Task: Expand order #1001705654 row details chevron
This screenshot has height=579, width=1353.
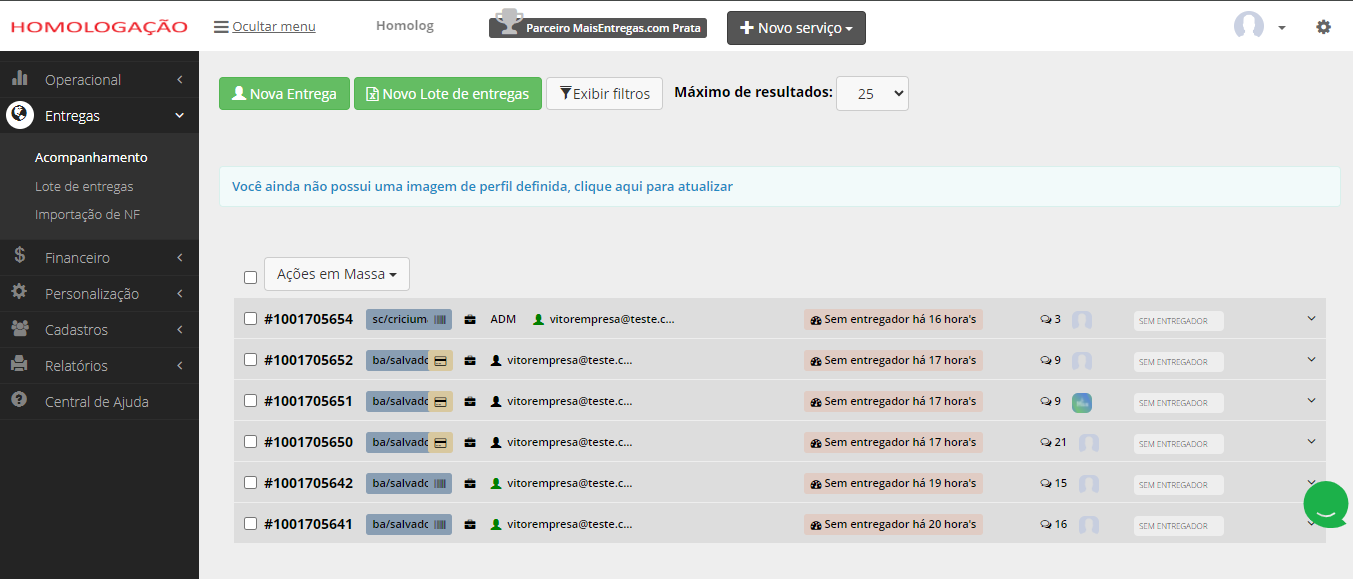Action: [1312, 319]
